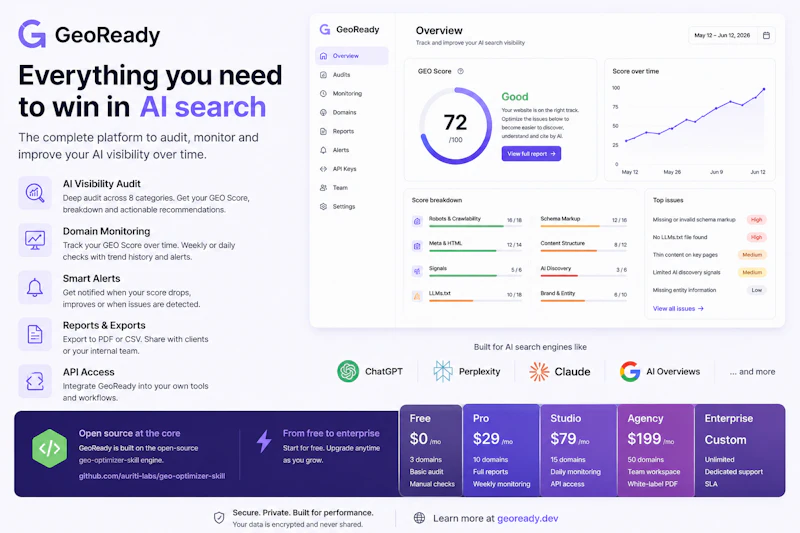The image size is (800, 533).
Task: Click the API Access code icon
Action: click(x=35, y=381)
